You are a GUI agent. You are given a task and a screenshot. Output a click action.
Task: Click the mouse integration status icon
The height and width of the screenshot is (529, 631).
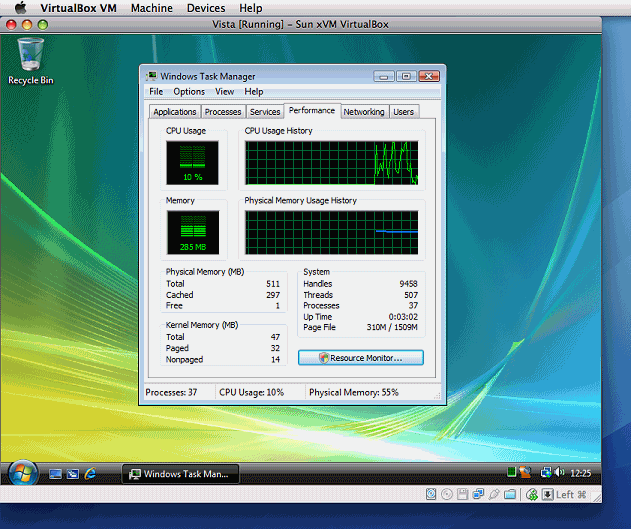[x=532, y=494]
